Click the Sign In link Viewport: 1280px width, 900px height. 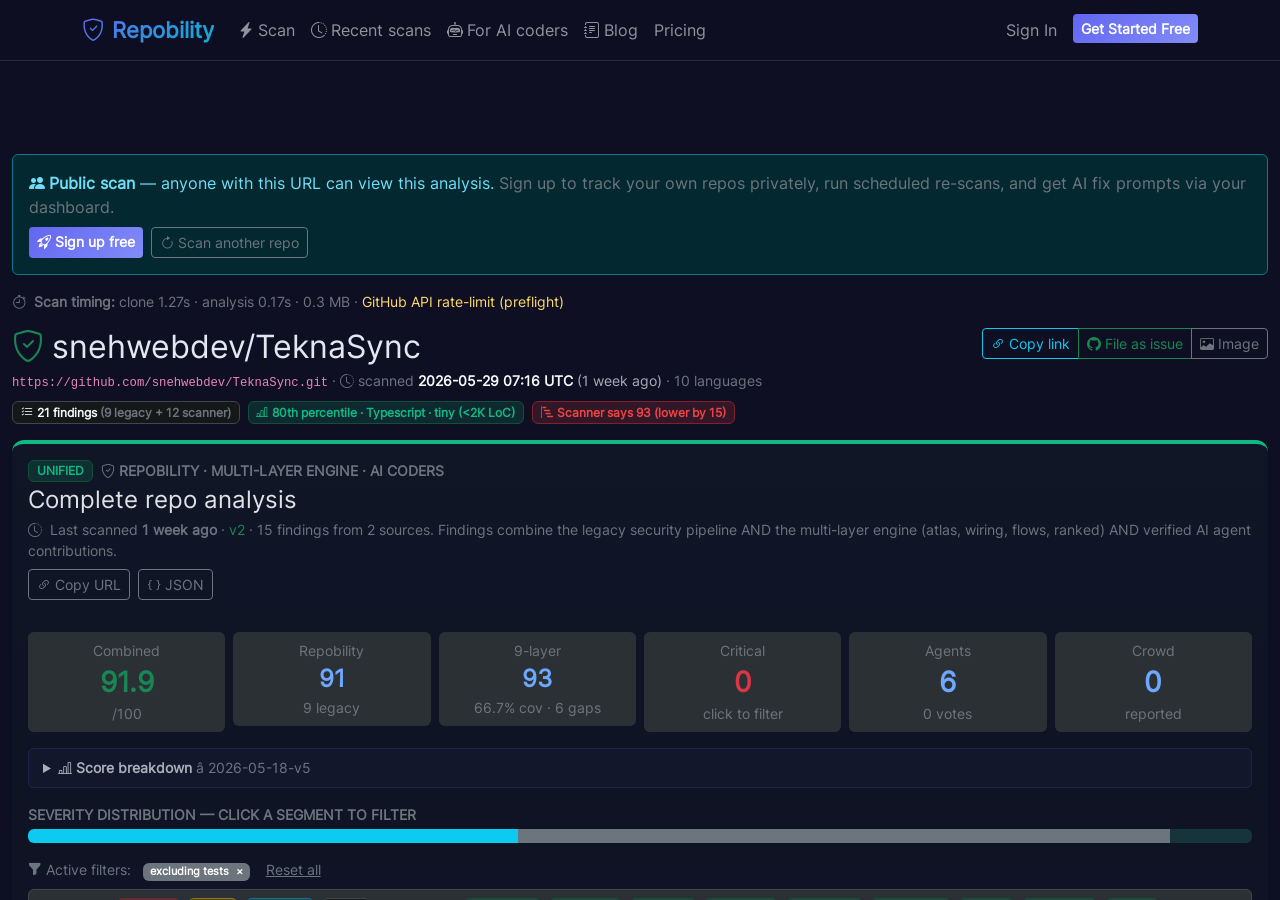click(1031, 30)
